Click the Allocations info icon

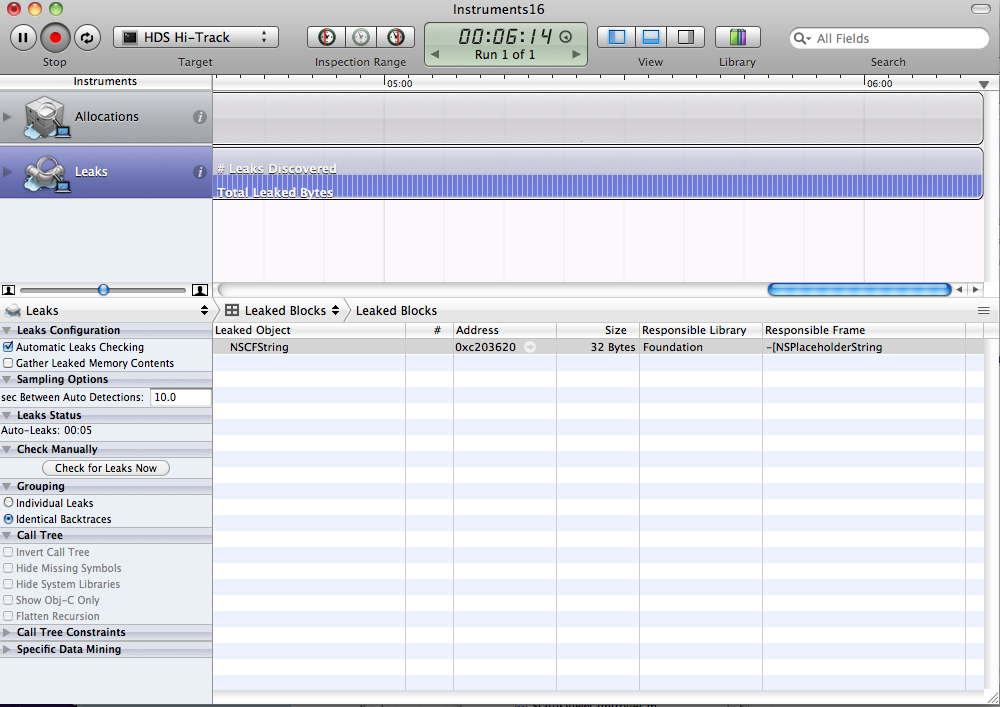click(x=199, y=117)
